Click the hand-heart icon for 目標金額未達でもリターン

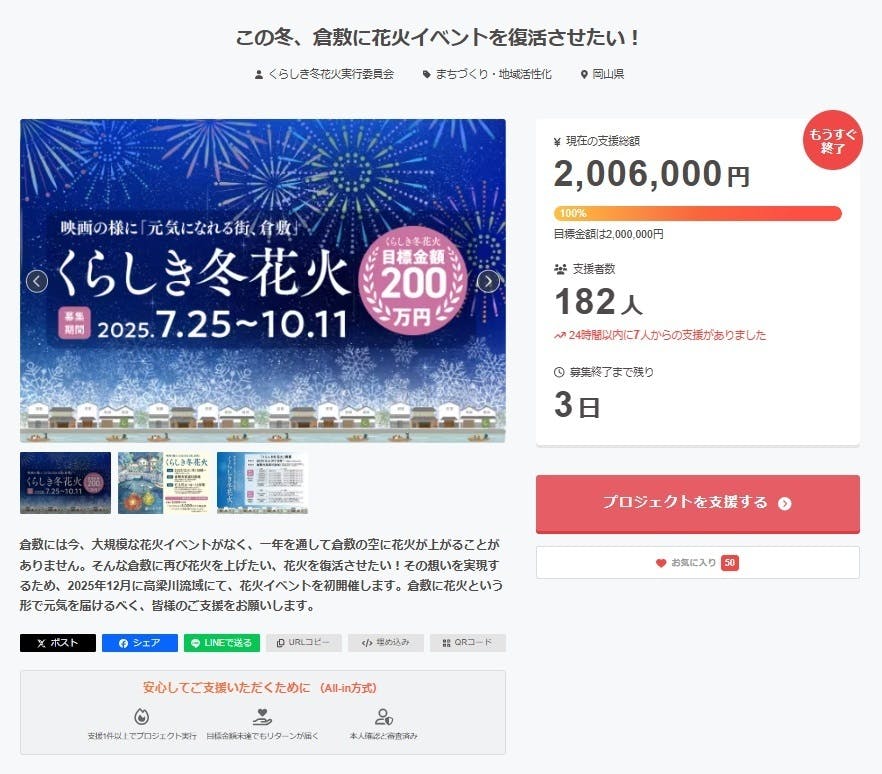pyautogui.click(x=262, y=716)
